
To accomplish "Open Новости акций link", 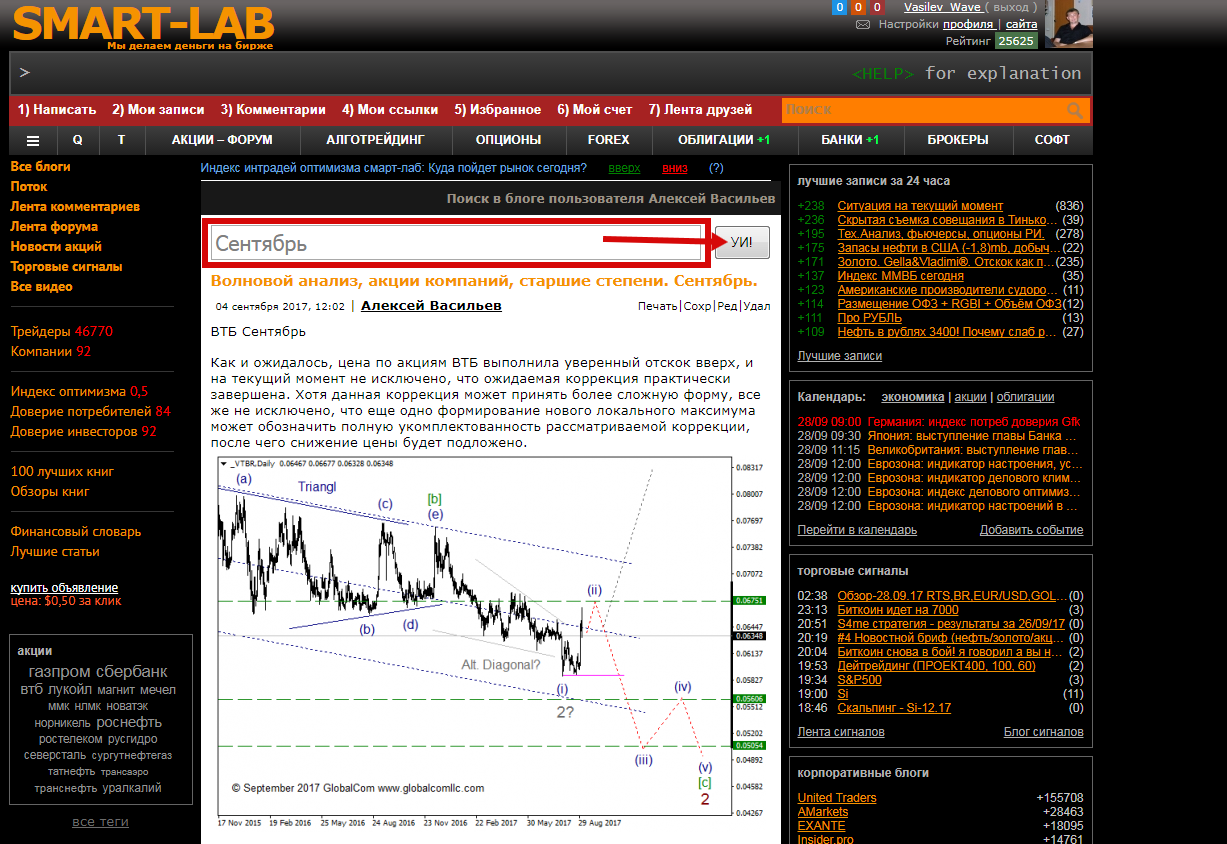I will [x=56, y=247].
